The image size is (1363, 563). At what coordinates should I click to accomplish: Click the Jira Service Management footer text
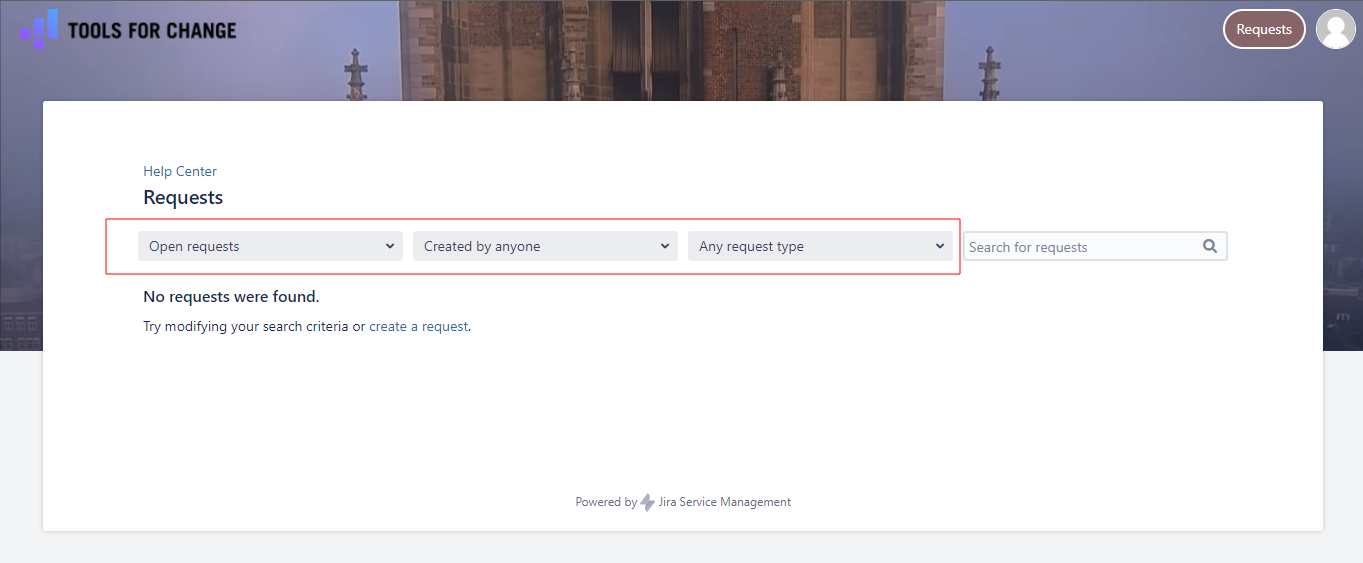point(725,502)
